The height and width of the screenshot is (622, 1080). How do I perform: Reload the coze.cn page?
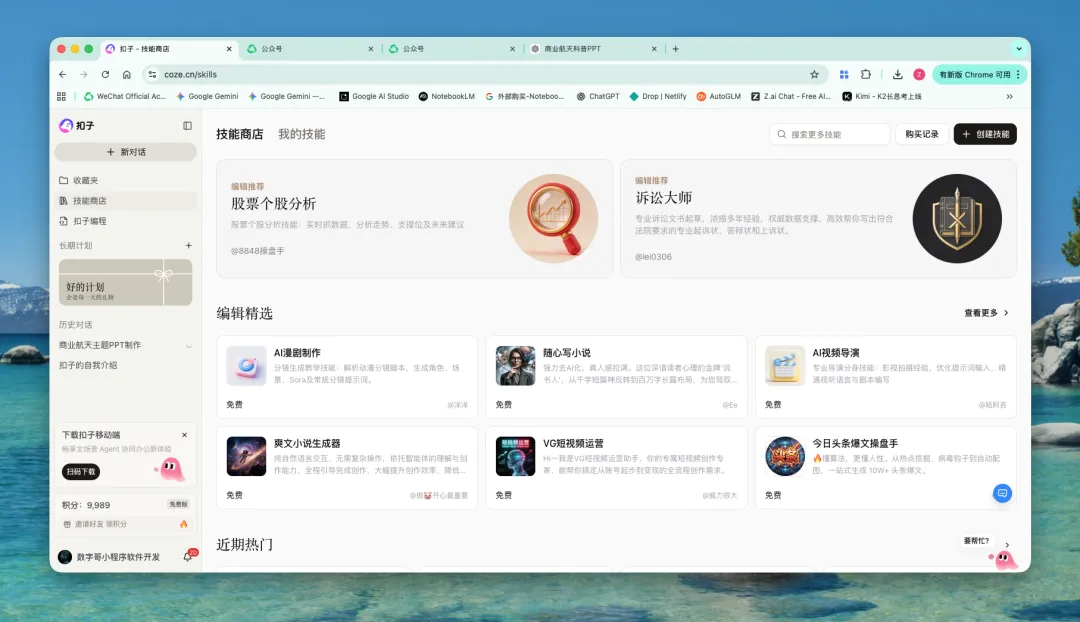(105, 74)
